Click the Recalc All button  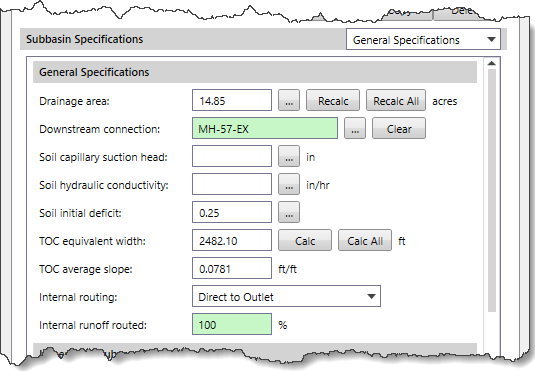[x=396, y=101]
